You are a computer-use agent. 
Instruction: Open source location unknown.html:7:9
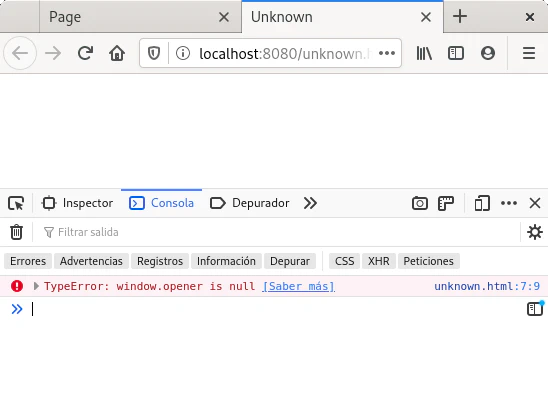point(487,286)
